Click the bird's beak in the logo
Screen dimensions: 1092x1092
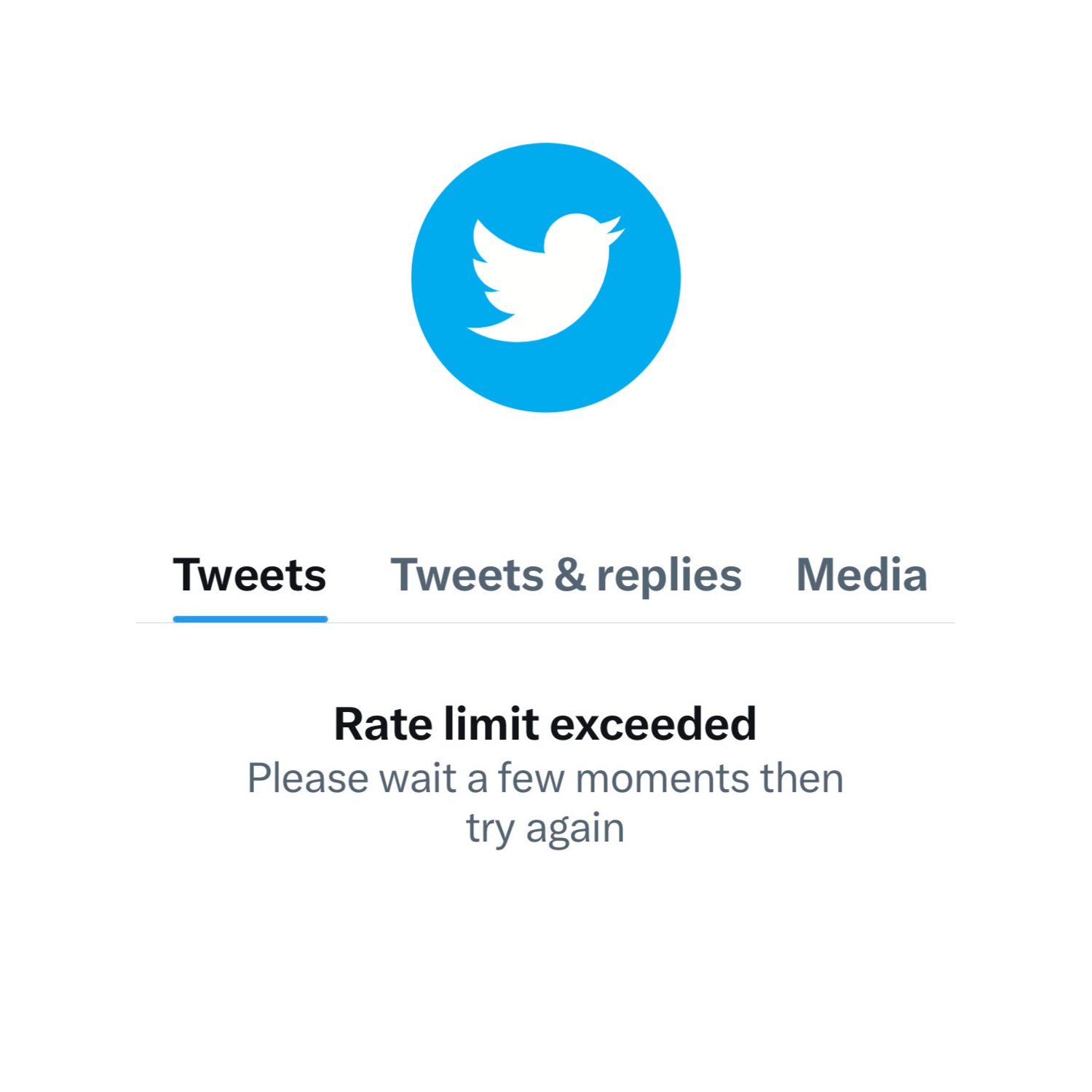click(x=614, y=229)
